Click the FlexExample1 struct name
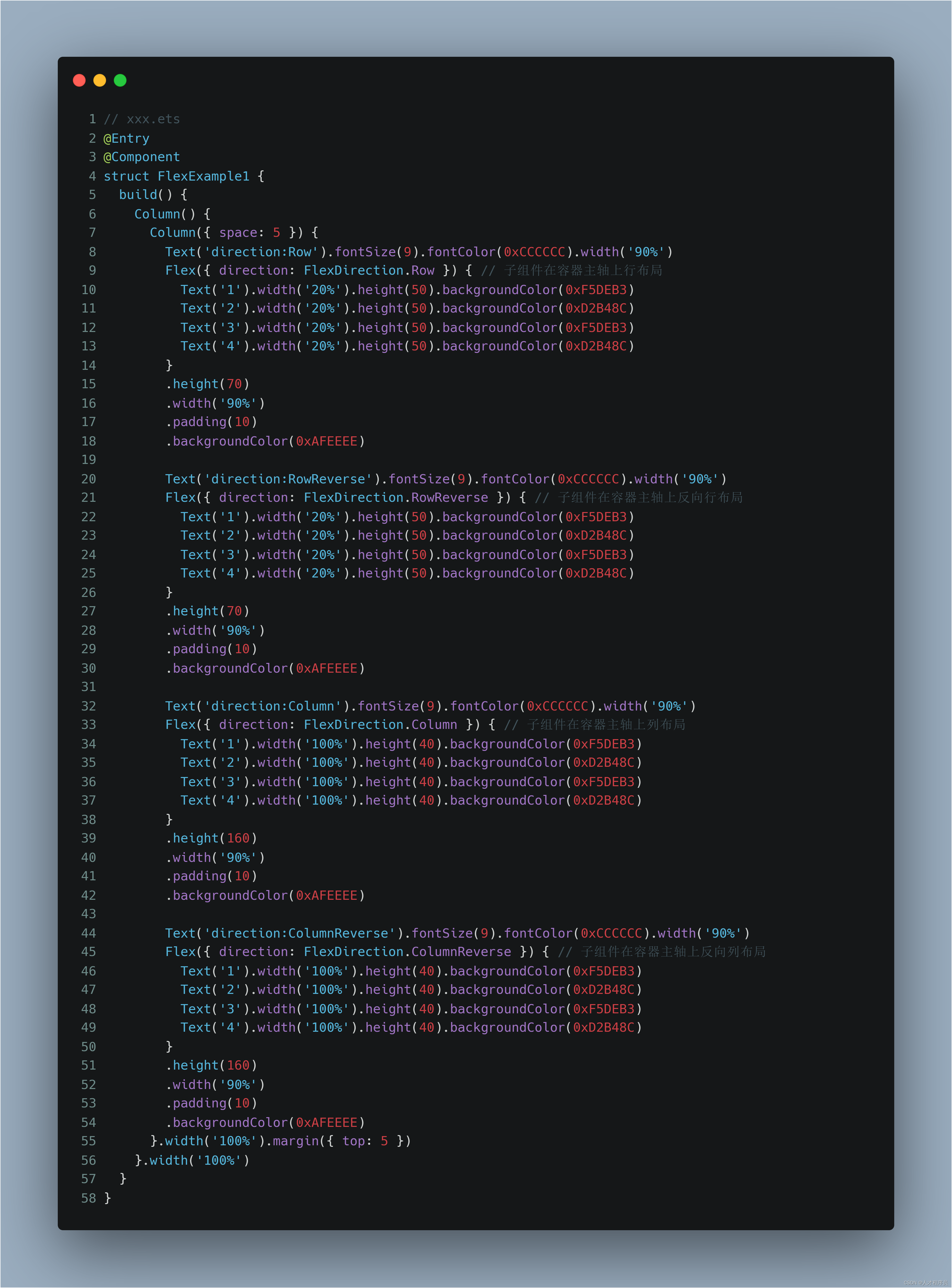952x1288 pixels. [x=203, y=176]
